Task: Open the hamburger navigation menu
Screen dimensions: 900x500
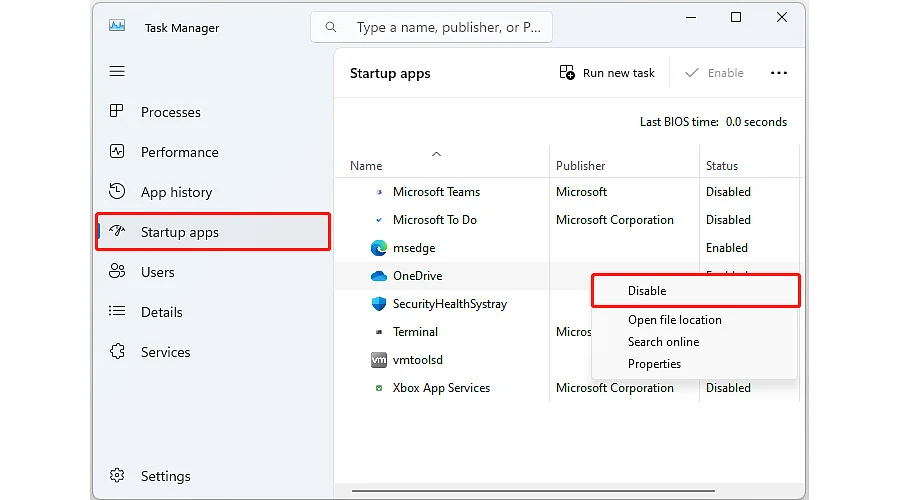Action: (x=117, y=71)
